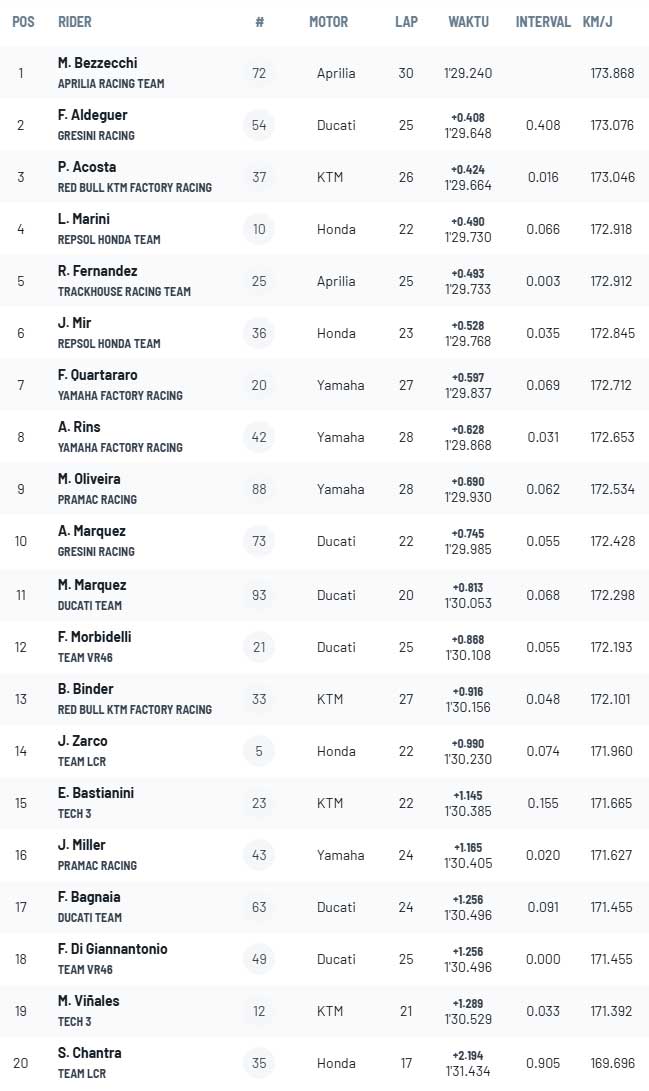Click lap time 1'29.240 in first row
649x1091 pixels.
click(x=468, y=73)
